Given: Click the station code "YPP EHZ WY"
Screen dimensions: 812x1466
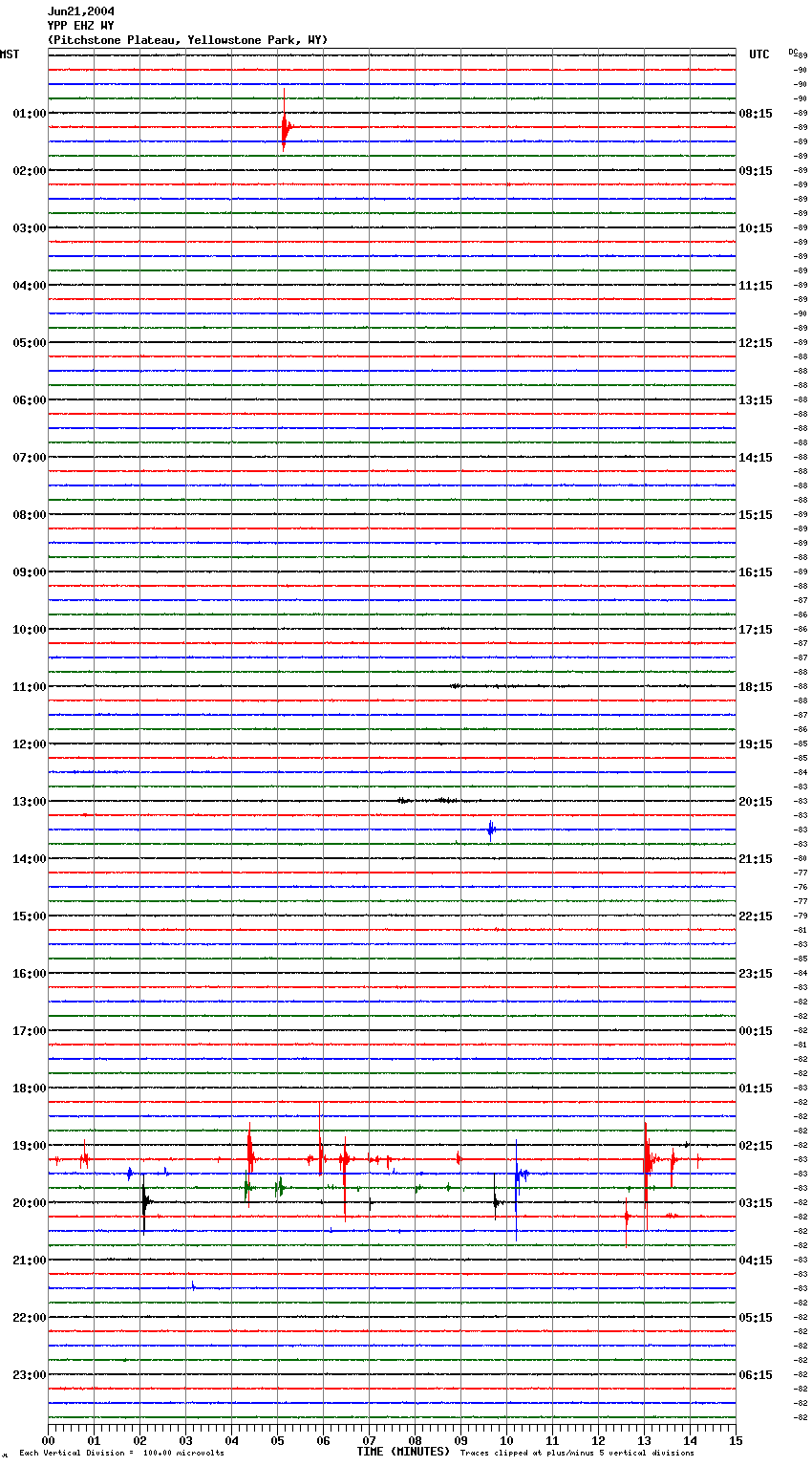Looking at the screenshot, I should click(x=81, y=26).
